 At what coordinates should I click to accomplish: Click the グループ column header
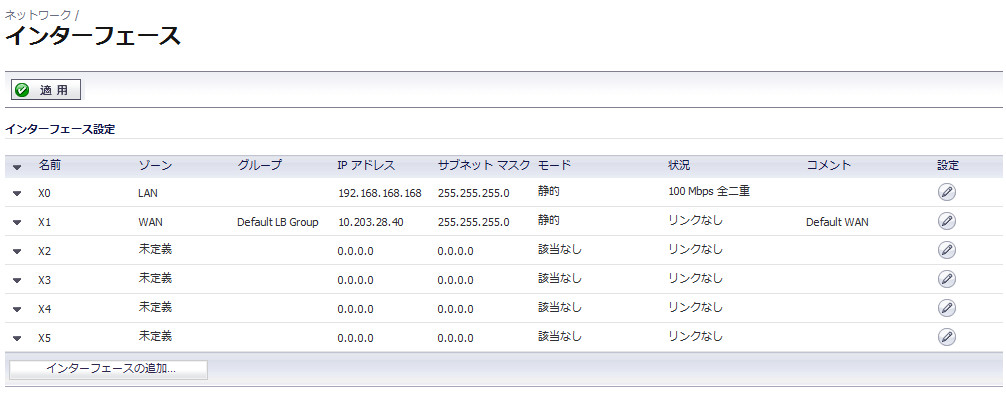[x=259, y=165]
